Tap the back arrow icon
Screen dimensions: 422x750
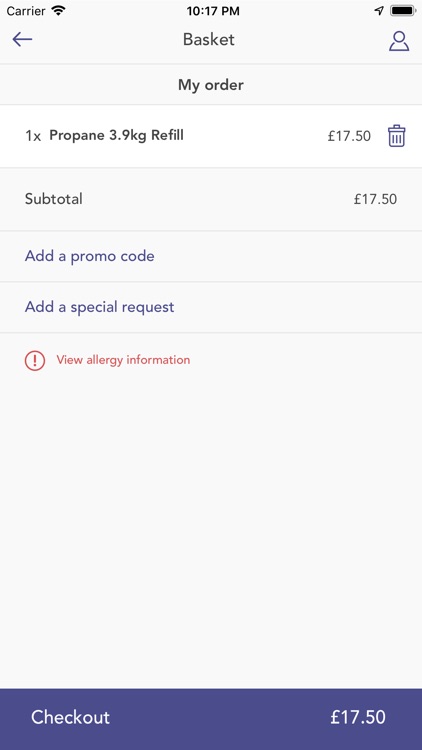coord(22,39)
